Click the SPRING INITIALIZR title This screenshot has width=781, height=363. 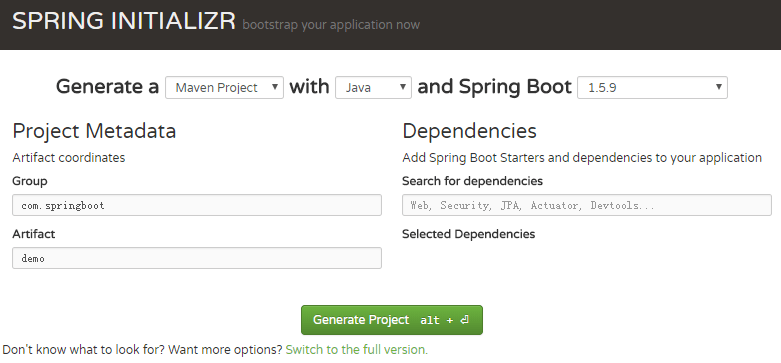(x=124, y=21)
